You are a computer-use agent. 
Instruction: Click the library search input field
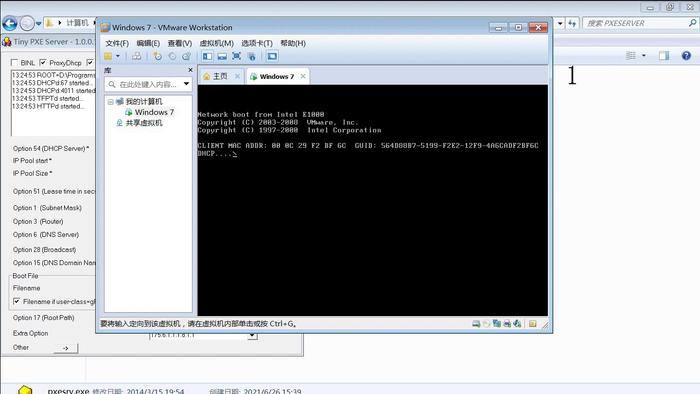coord(148,84)
